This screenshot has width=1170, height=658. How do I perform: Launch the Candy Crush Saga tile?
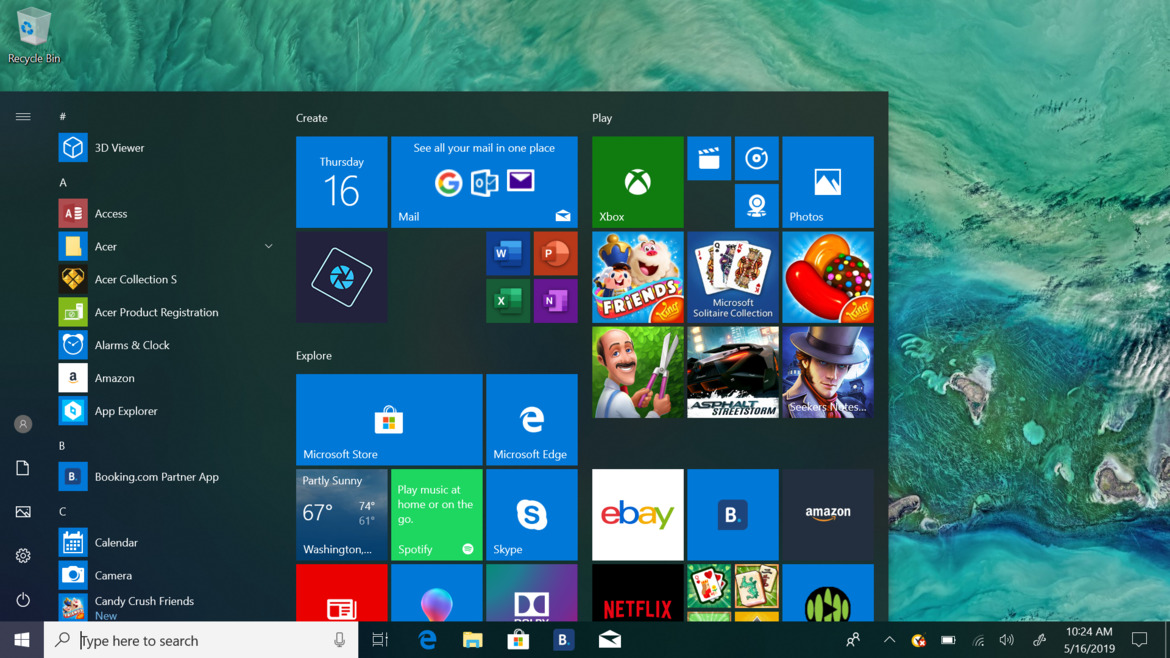[x=828, y=277]
